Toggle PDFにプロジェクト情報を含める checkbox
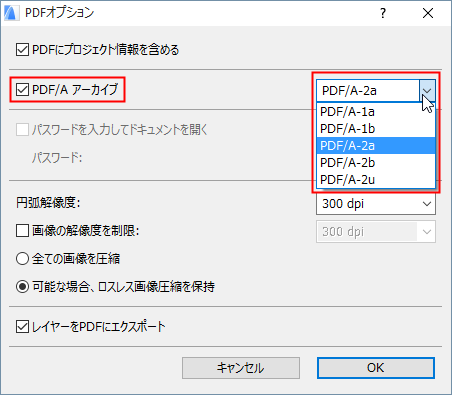Viewport: 452px width, 395px height. pyautogui.click(x=22, y=50)
